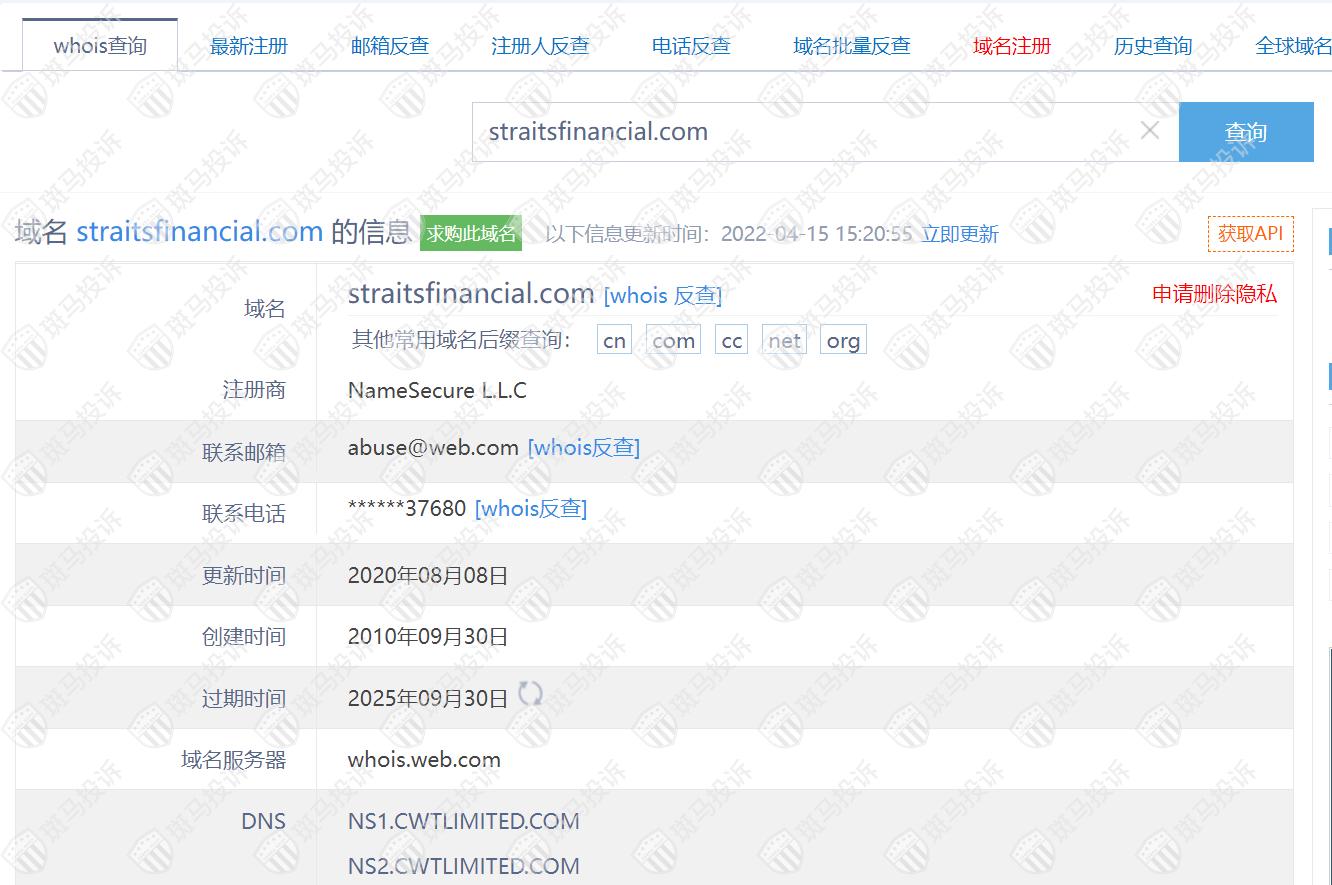The image size is (1332, 885).
Task: Open the 电话反查 tab
Action: tap(691, 46)
